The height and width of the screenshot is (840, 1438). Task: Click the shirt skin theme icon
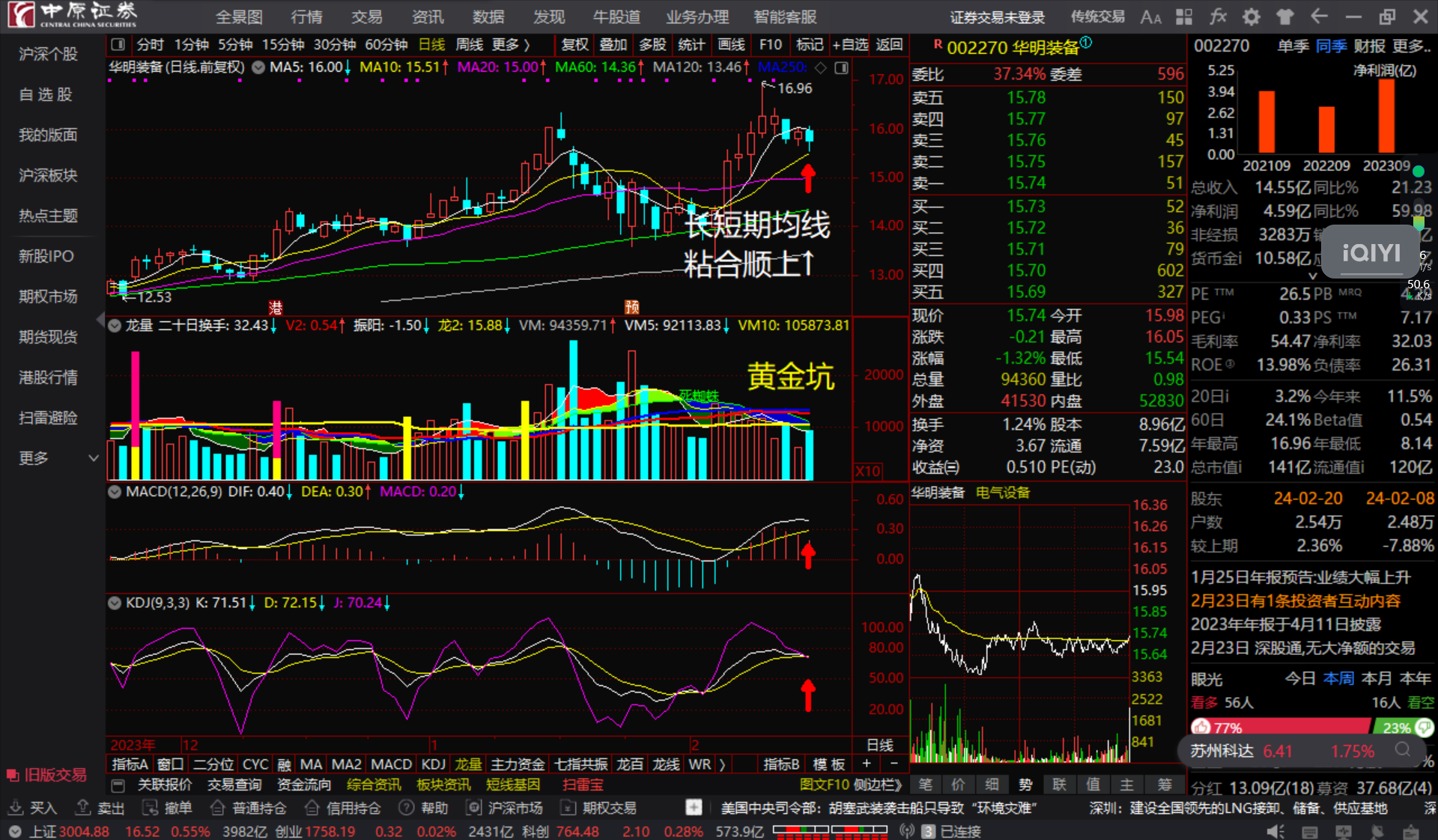[1285, 17]
